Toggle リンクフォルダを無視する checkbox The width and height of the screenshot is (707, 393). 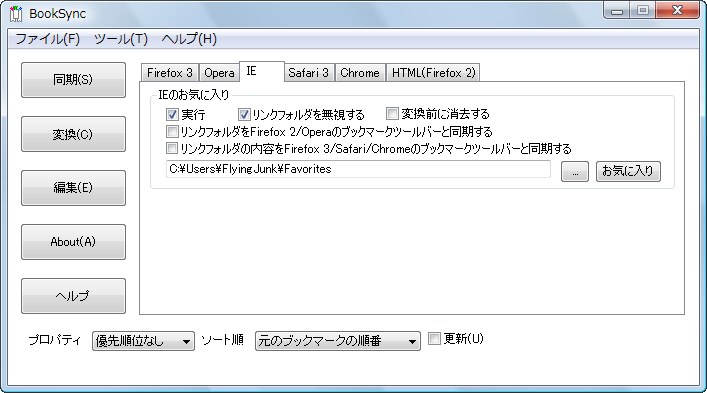tap(244, 114)
